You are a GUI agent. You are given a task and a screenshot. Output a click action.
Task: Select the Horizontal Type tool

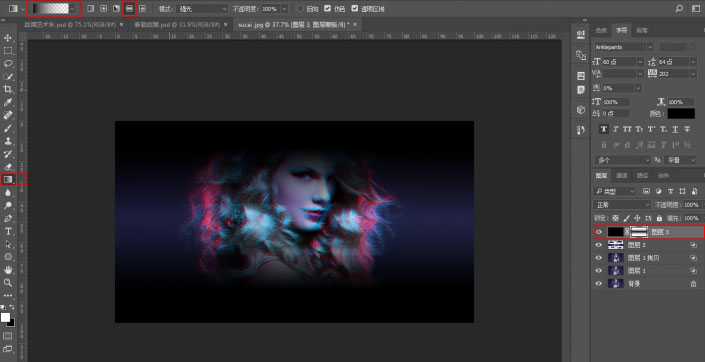(8, 231)
